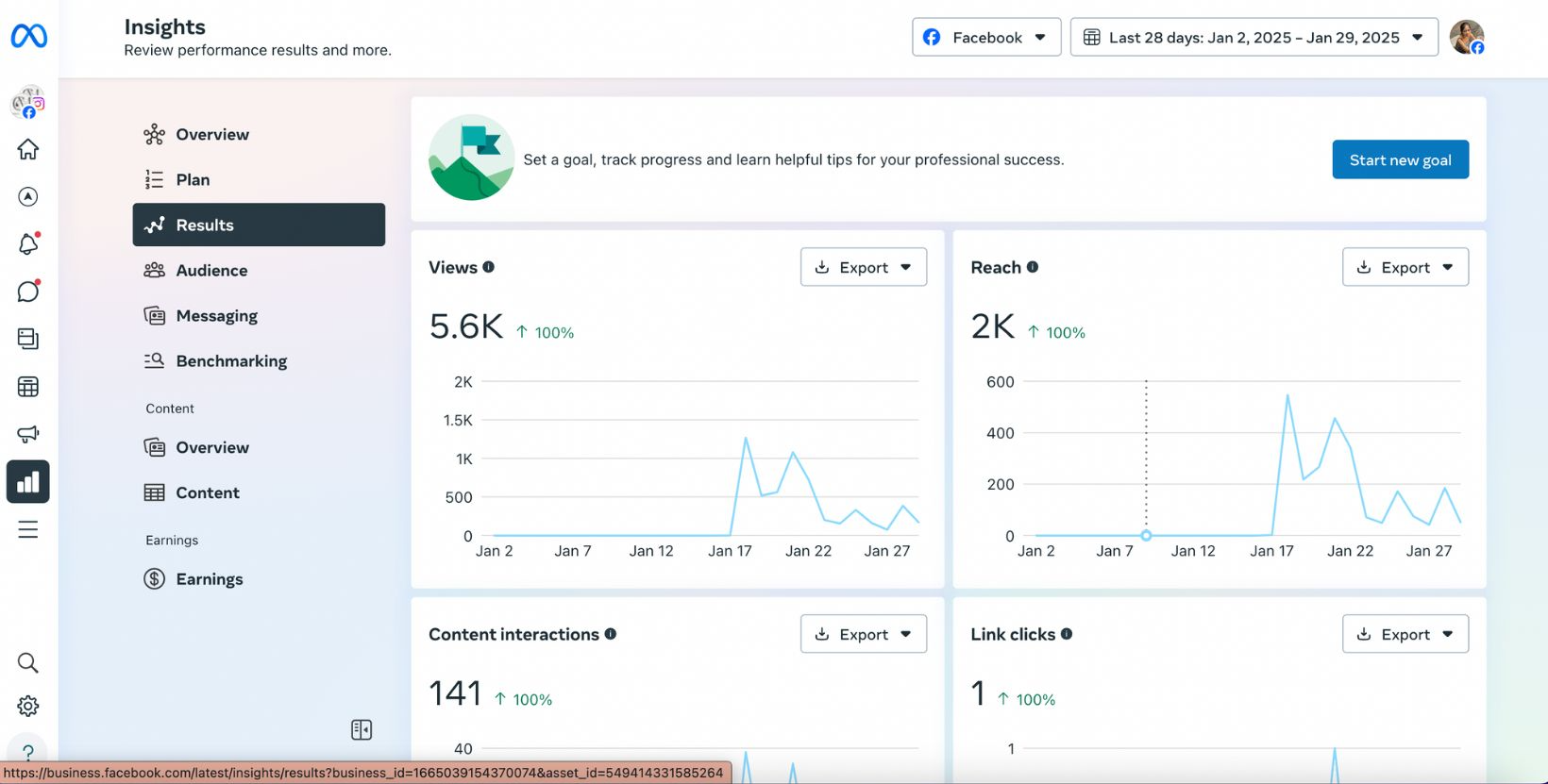Switch to Messaging insights
This screenshot has width=1548, height=784.
[x=259, y=315]
